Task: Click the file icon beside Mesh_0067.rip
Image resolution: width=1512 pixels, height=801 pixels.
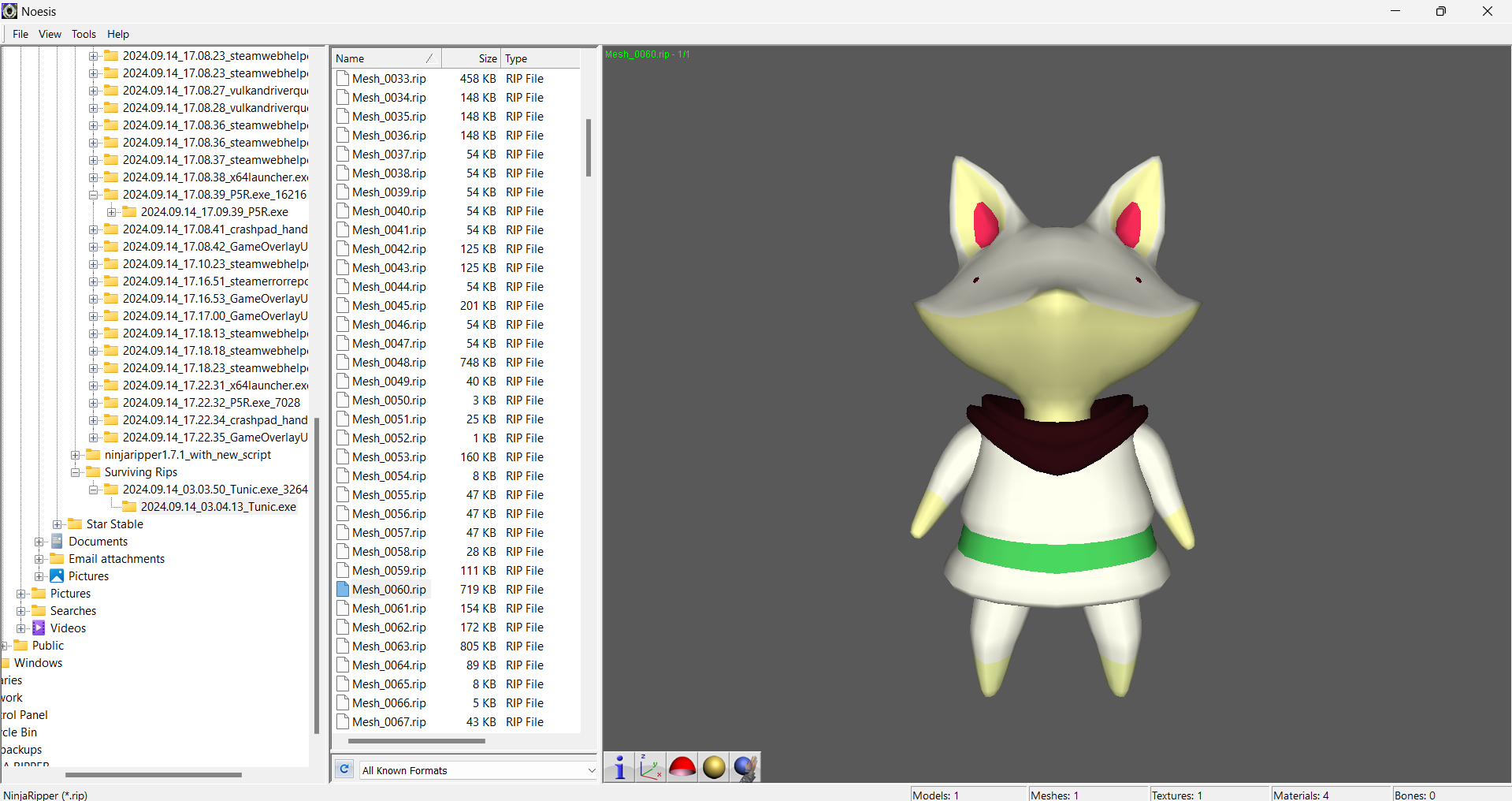Action: click(x=343, y=721)
